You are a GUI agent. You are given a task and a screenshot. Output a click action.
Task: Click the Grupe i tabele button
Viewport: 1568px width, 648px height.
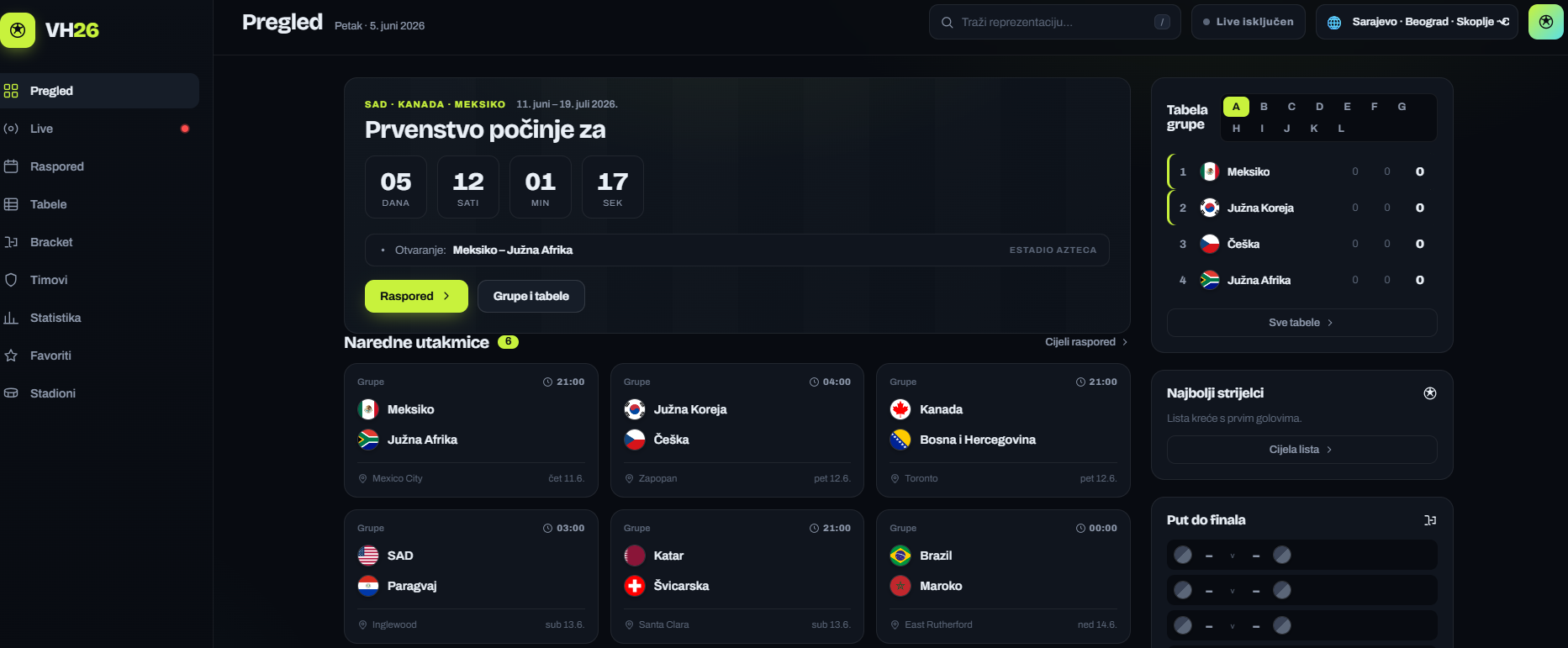[x=531, y=296]
